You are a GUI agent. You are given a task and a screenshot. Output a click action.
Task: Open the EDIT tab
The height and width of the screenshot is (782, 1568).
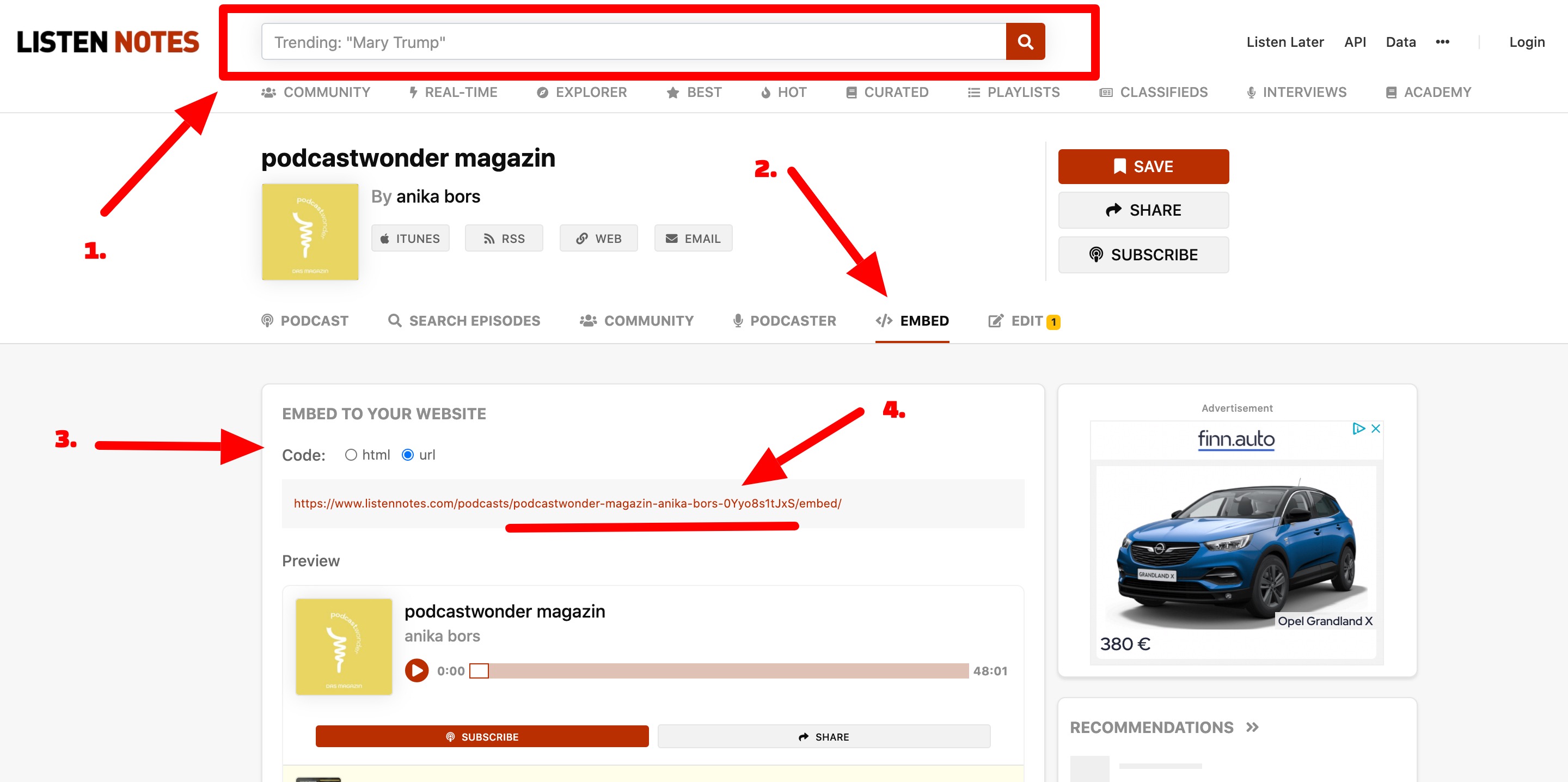1025,321
